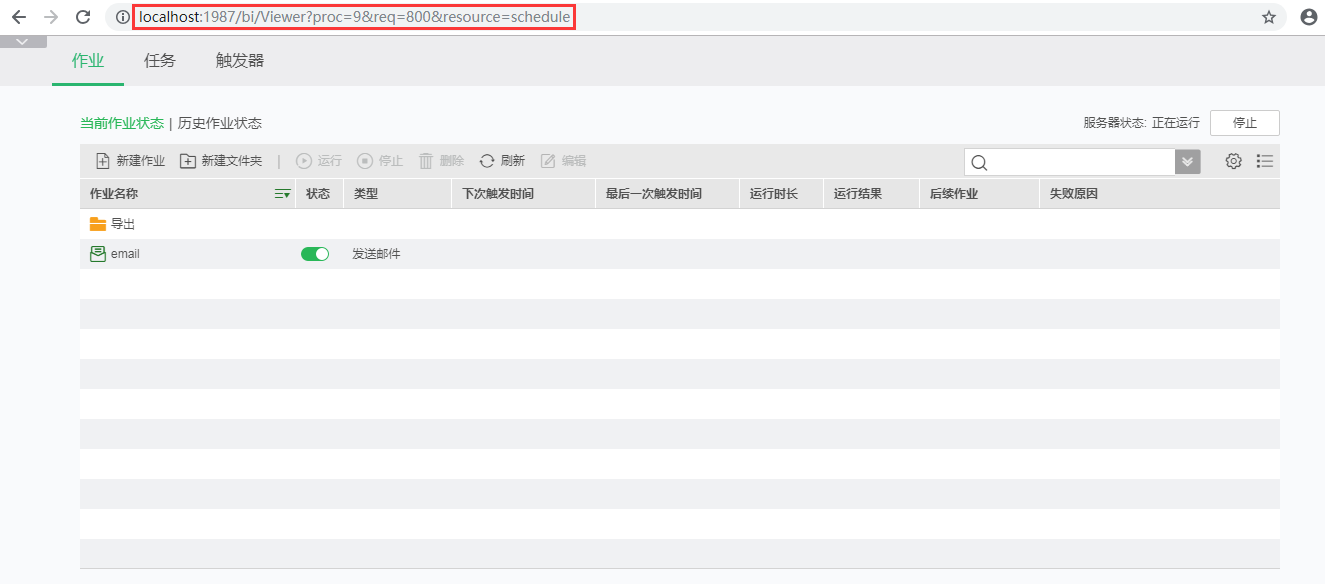Open the 导出 folder icon

click(96, 223)
